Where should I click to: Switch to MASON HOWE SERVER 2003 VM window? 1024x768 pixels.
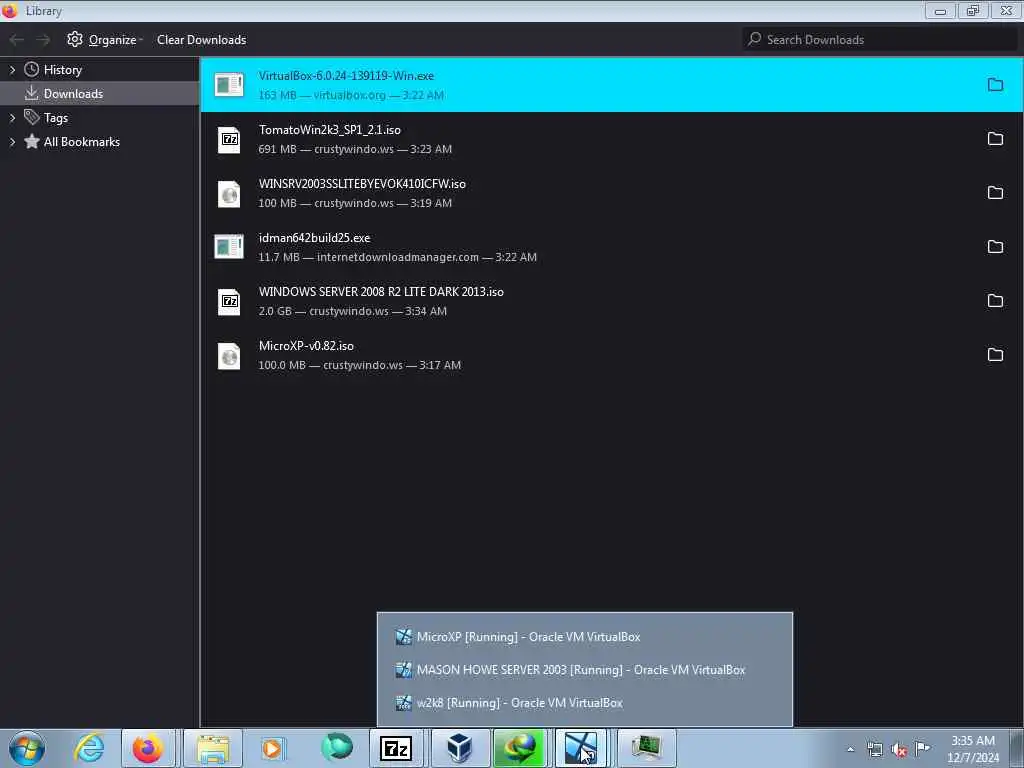[x=584, y=670]
